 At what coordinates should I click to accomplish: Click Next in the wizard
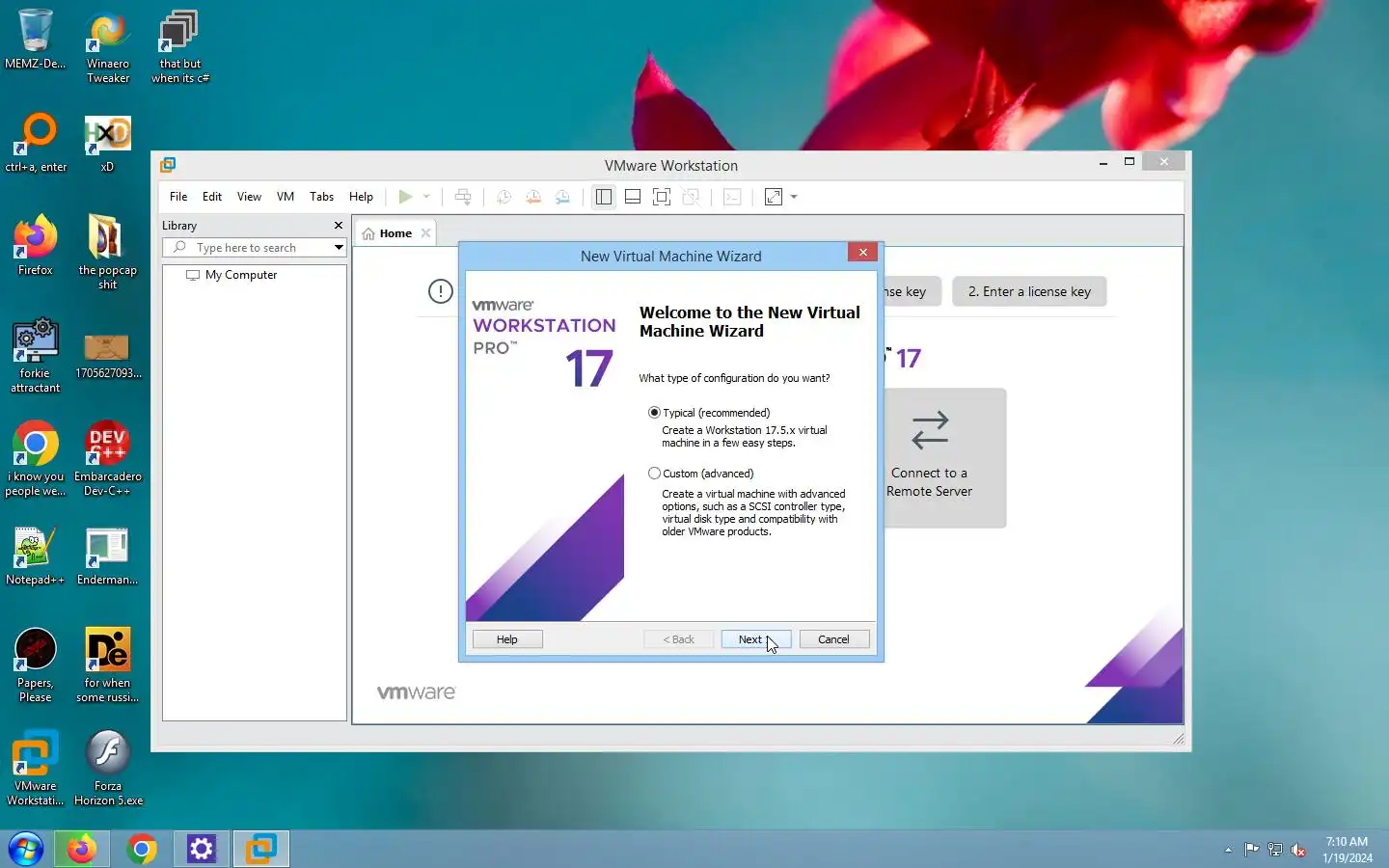click(x=756, y=639)
